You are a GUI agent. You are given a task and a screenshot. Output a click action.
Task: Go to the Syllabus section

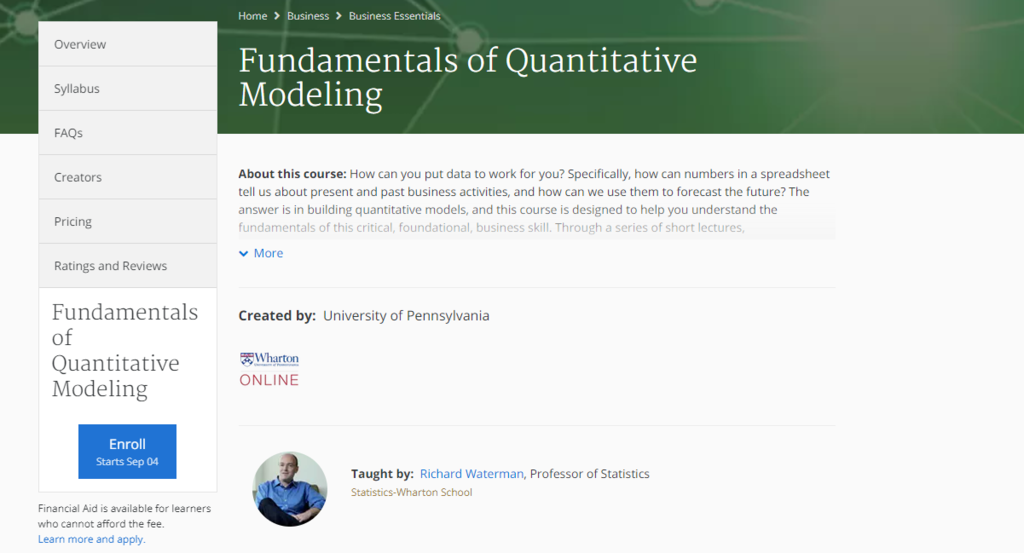tap(128, 89)
